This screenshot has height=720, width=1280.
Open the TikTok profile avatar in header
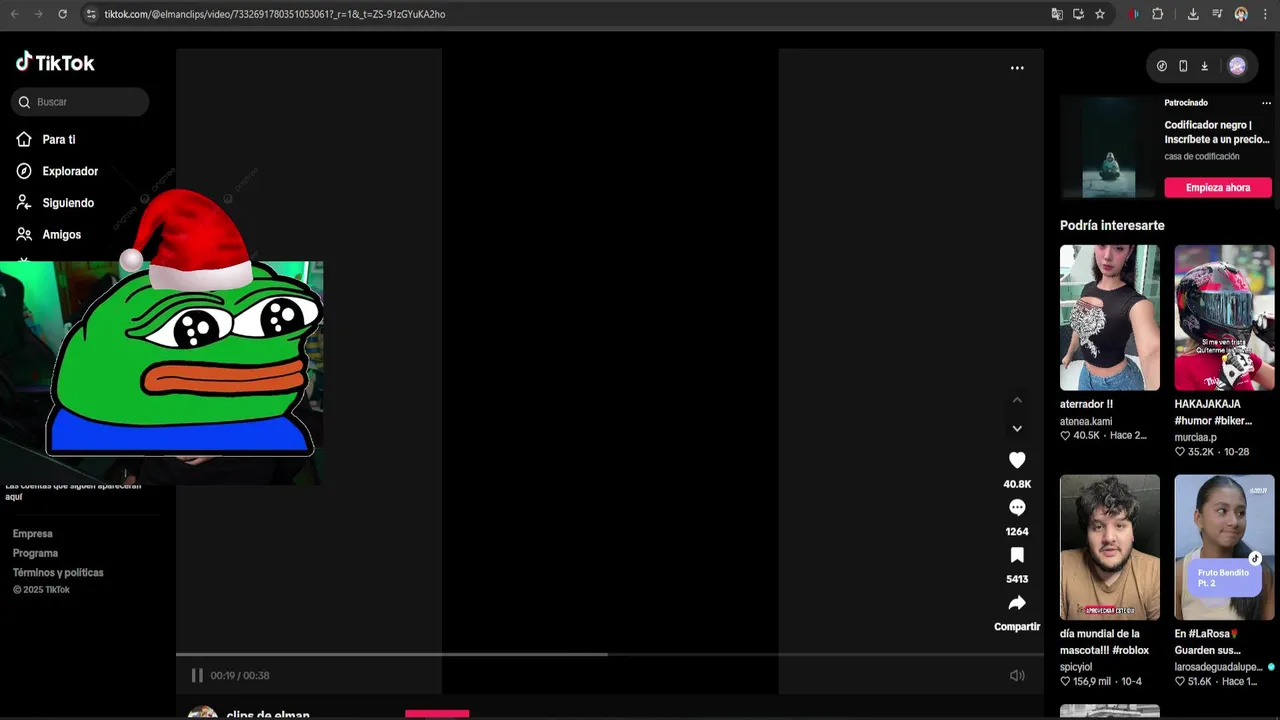coord(1237,66)
